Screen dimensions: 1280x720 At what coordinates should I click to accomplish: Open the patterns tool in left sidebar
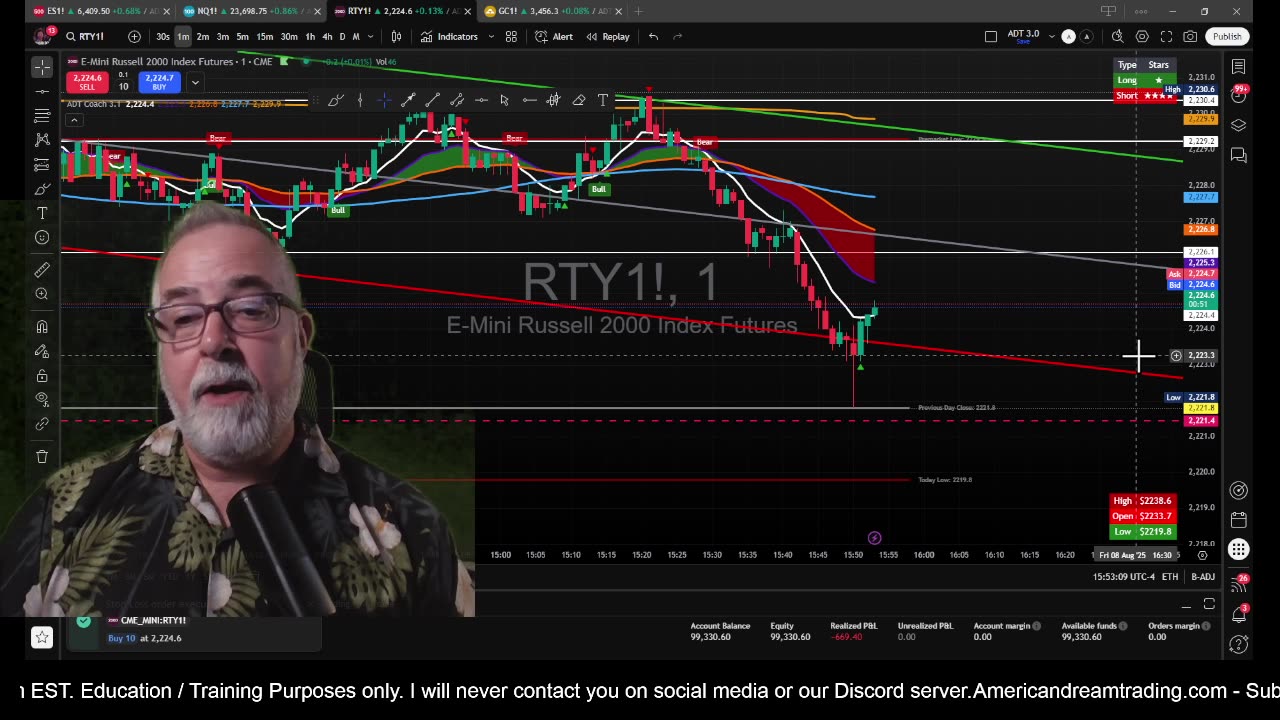[42, 140]
